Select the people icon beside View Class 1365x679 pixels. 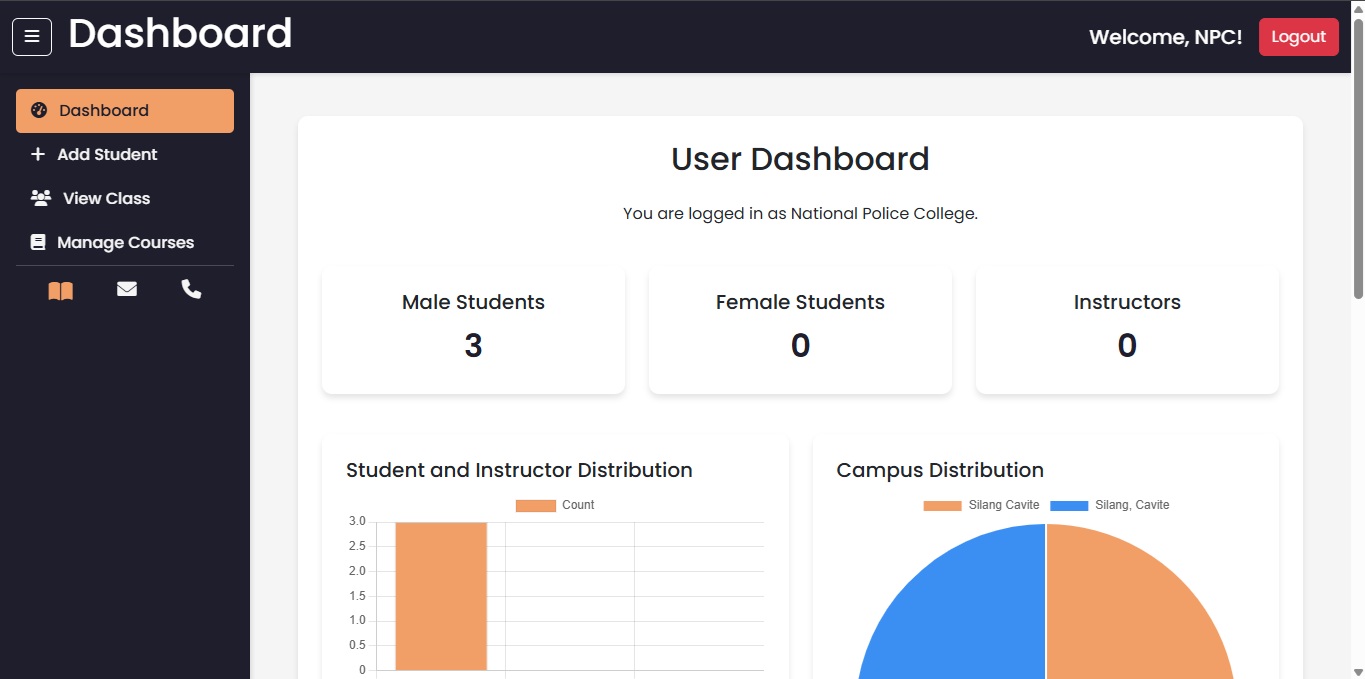39,197
